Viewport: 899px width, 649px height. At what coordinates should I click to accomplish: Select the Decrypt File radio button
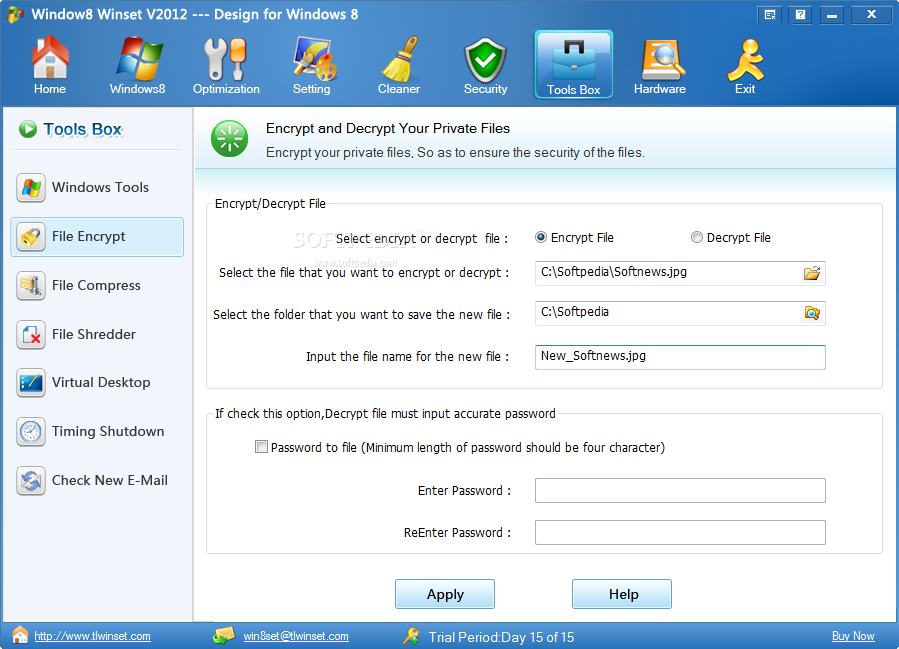pyautogui.click(x=697, y=237)
